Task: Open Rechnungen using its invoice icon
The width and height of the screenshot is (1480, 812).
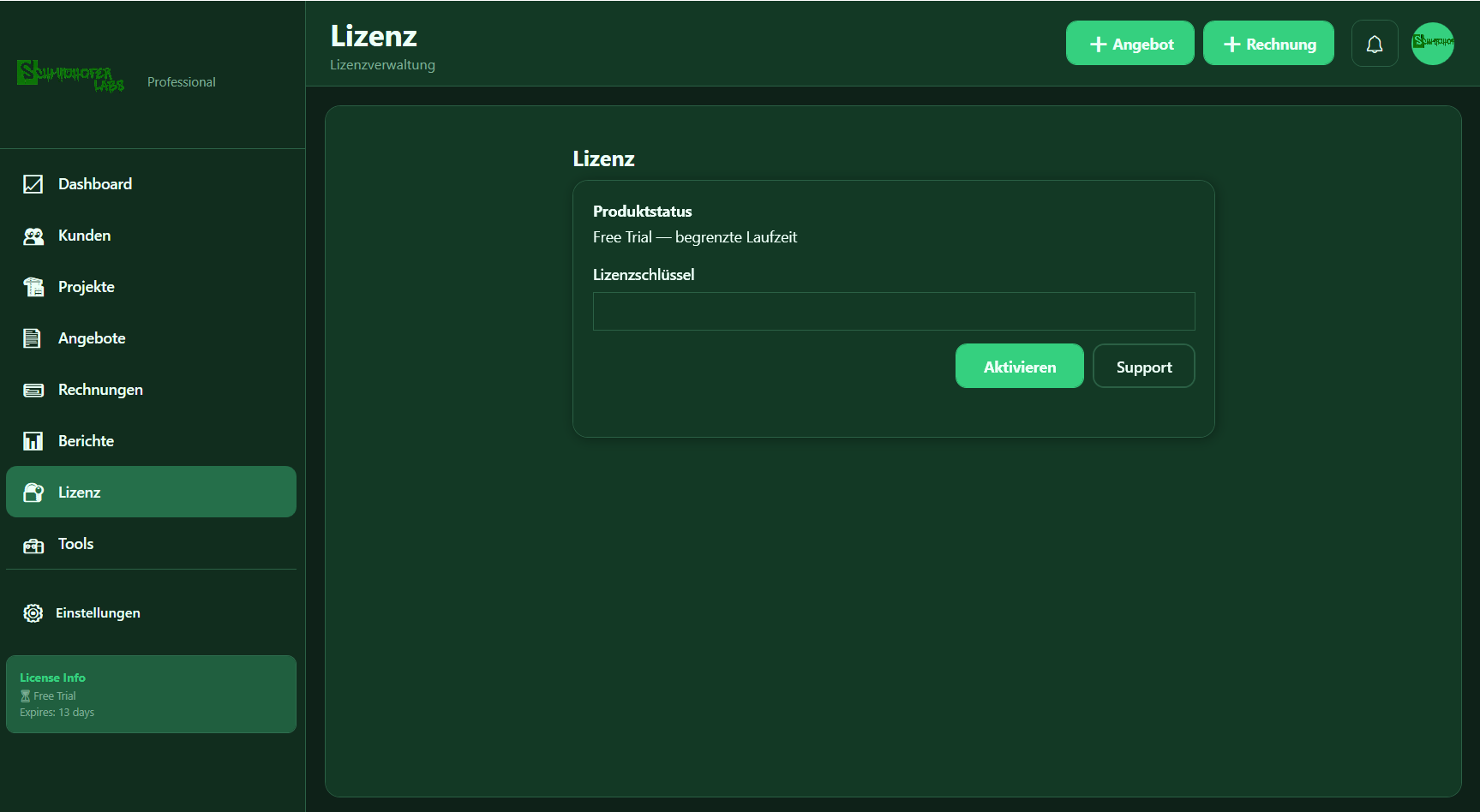Action: [33, 389]
